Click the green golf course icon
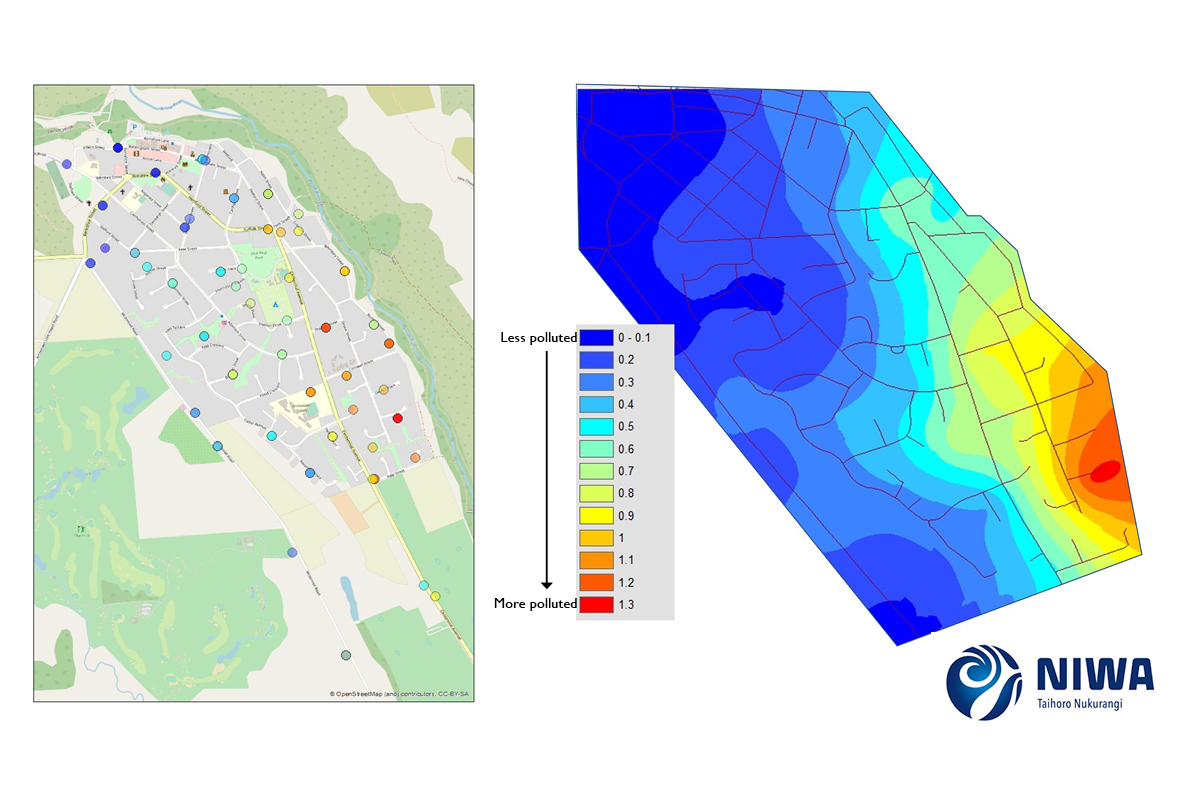The image size is (1200, 800). [82, 531]
